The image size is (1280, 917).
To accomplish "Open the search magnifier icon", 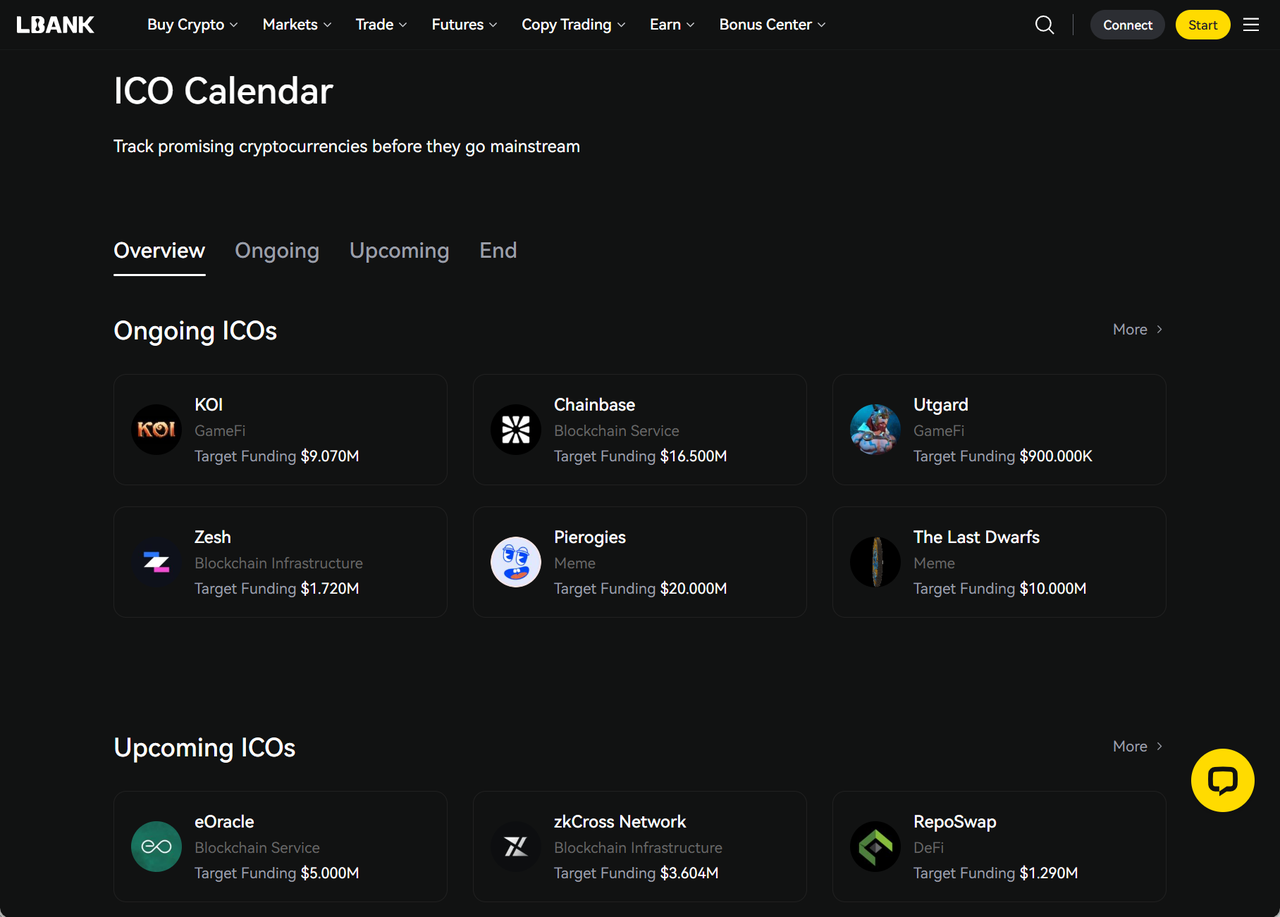I will pyautogui.click(x=1044, y=25).
